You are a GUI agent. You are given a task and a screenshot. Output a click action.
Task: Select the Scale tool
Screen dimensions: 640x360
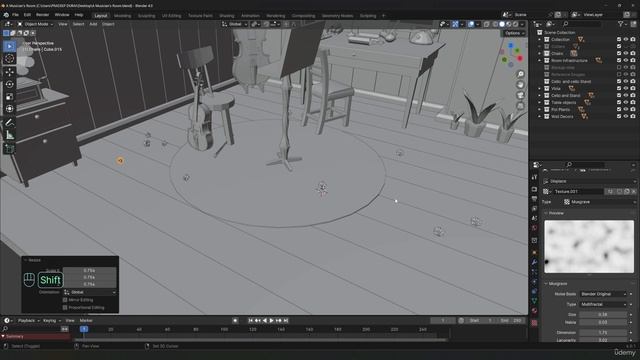[9, 96]
